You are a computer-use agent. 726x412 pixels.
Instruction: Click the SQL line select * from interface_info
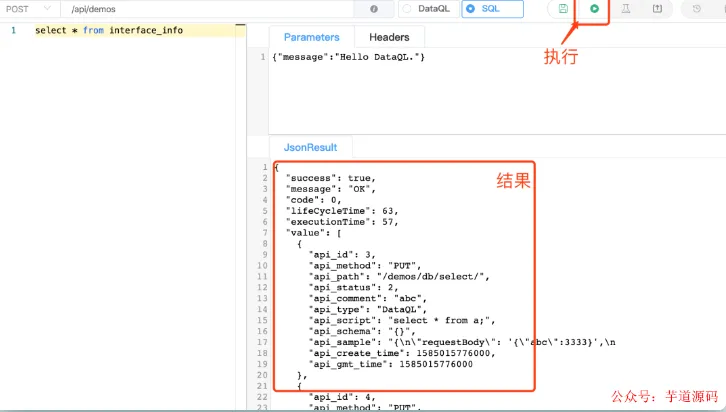pos(109,31)
